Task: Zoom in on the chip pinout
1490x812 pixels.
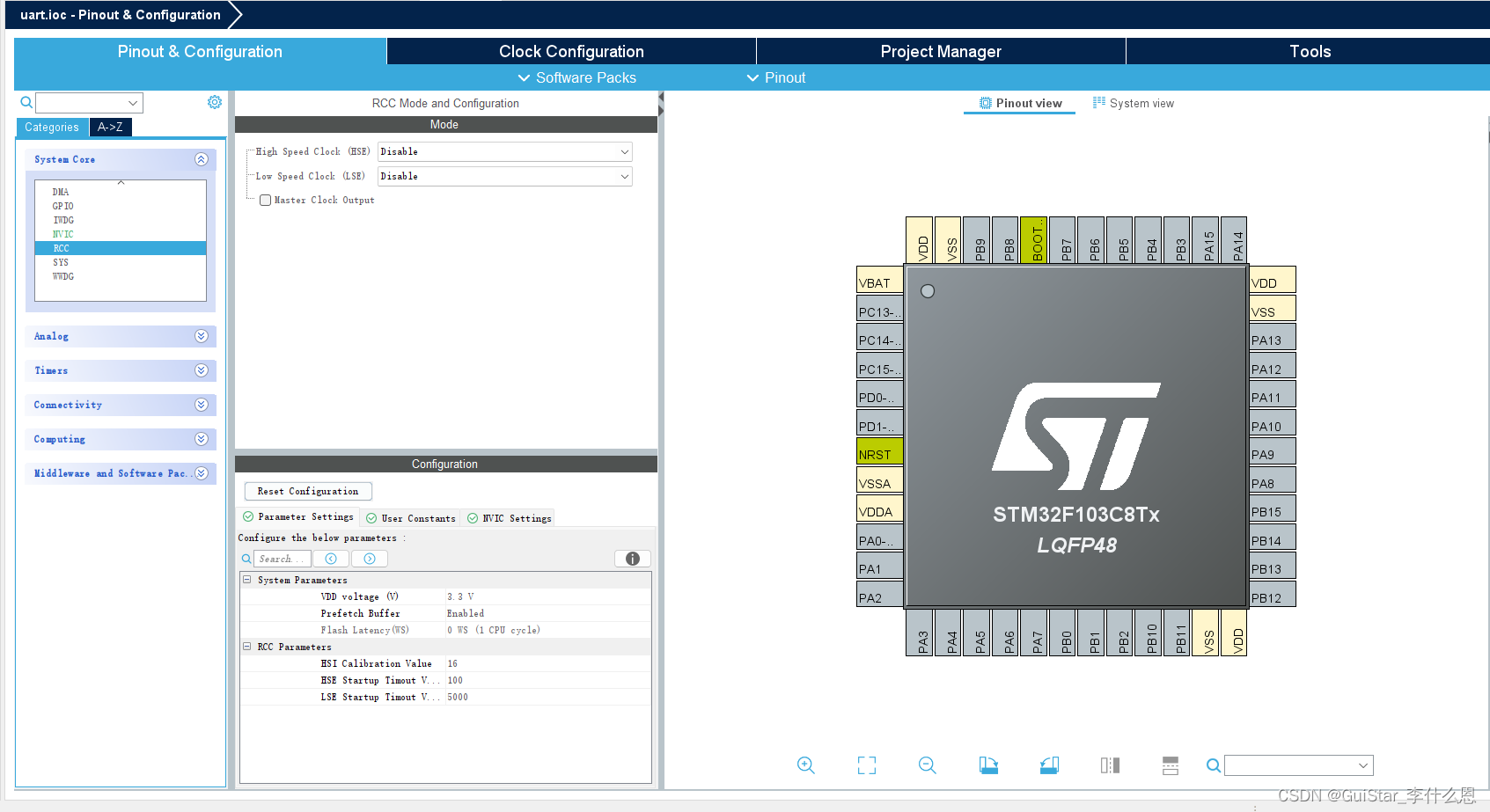Action: click(x=805, y=765)
